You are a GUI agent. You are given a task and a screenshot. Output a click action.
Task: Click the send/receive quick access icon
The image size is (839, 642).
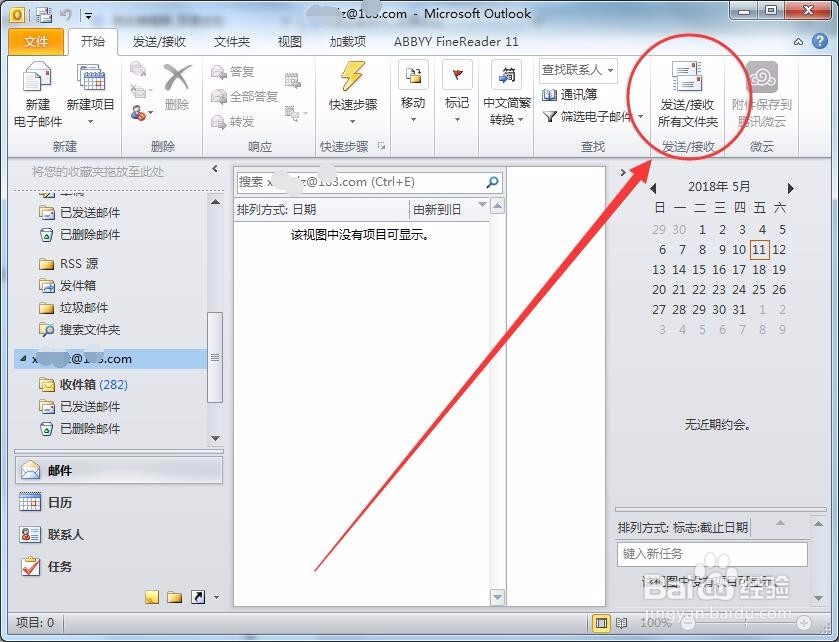point(45,14)
